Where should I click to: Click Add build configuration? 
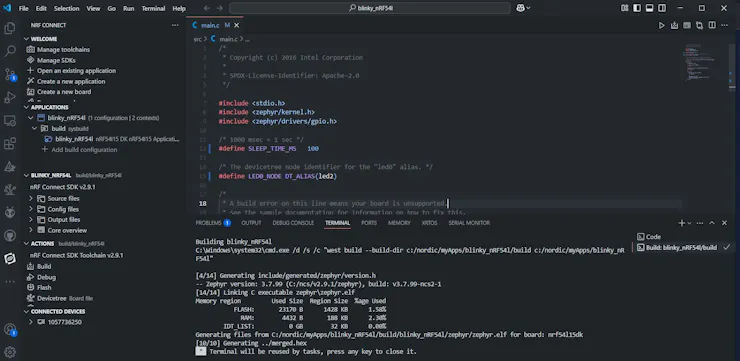click(x=84, y=150)
